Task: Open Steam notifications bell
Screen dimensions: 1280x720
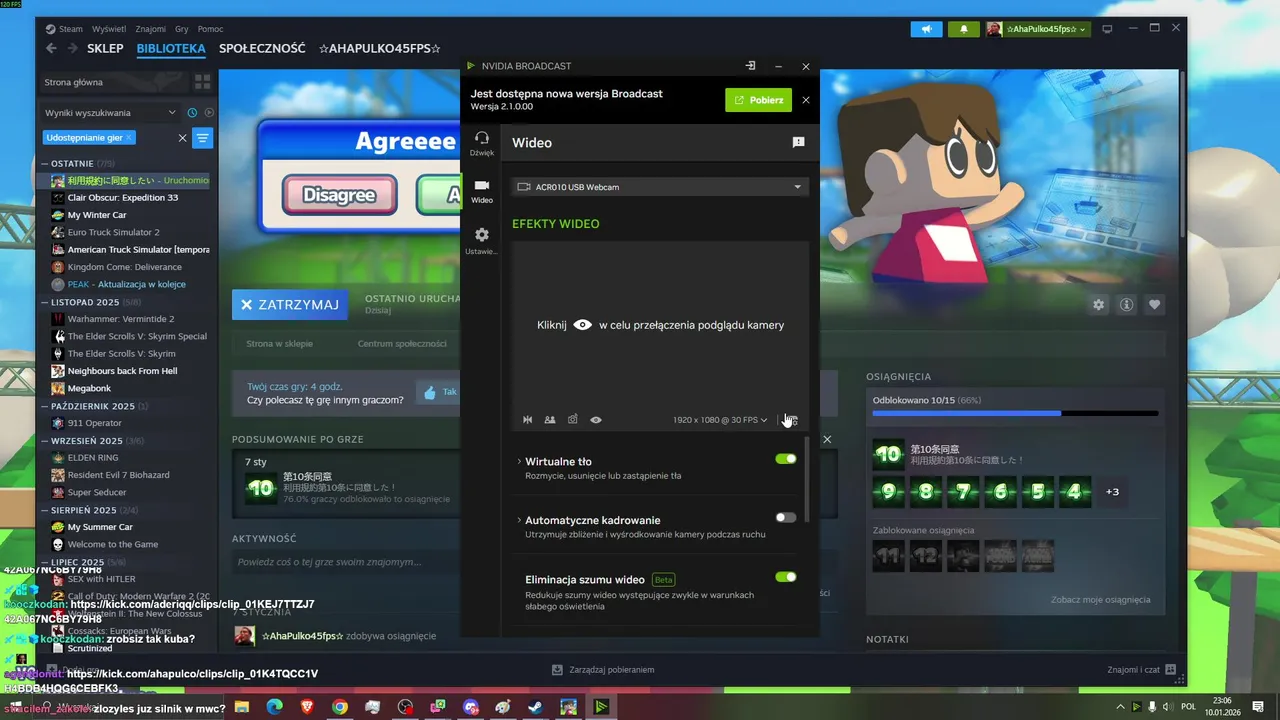Action: (x=964, y=29)
